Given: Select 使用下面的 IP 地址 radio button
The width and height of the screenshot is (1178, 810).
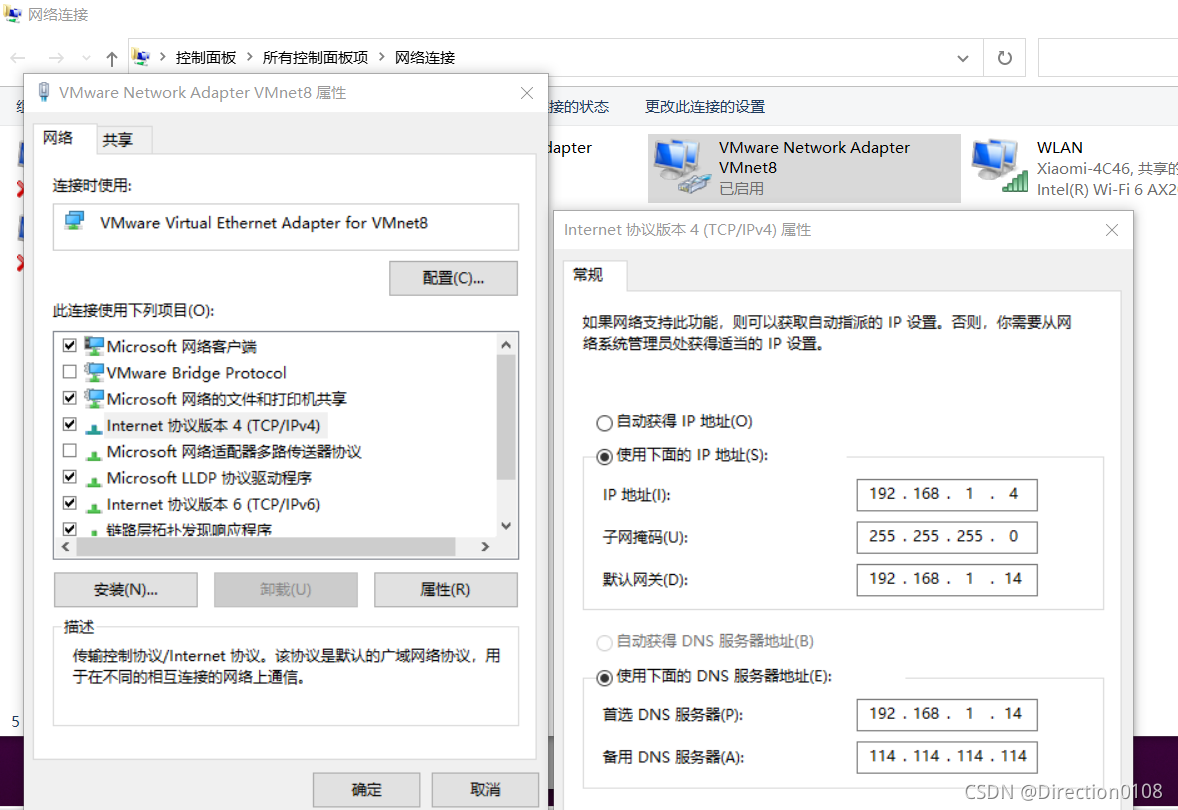Looking at the screenshot, I should tap(604, 456).
